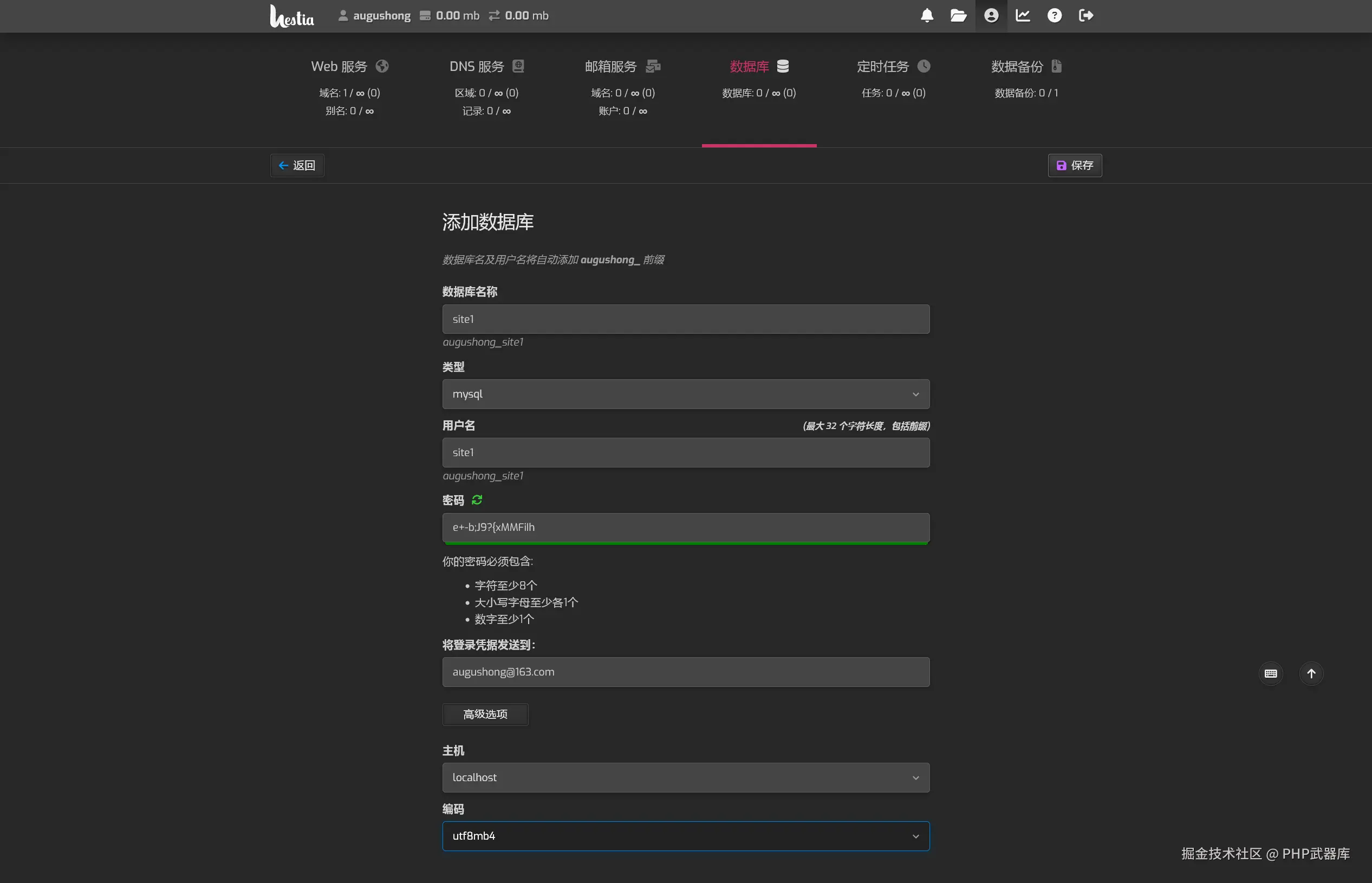Viewport: 1372px width, 883px height.
Task: Switch to the Web 服务 tab
Action: (x=349, y=67)
